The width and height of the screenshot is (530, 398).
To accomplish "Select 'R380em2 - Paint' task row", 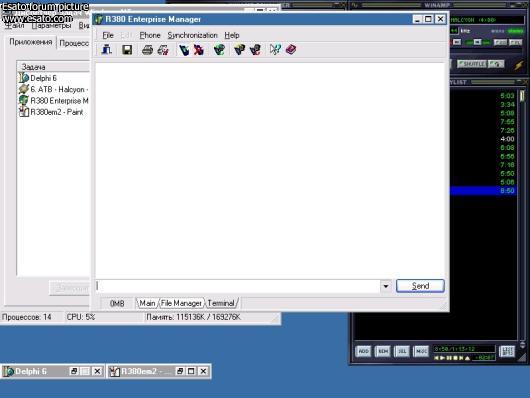I will tap(54, 112).
